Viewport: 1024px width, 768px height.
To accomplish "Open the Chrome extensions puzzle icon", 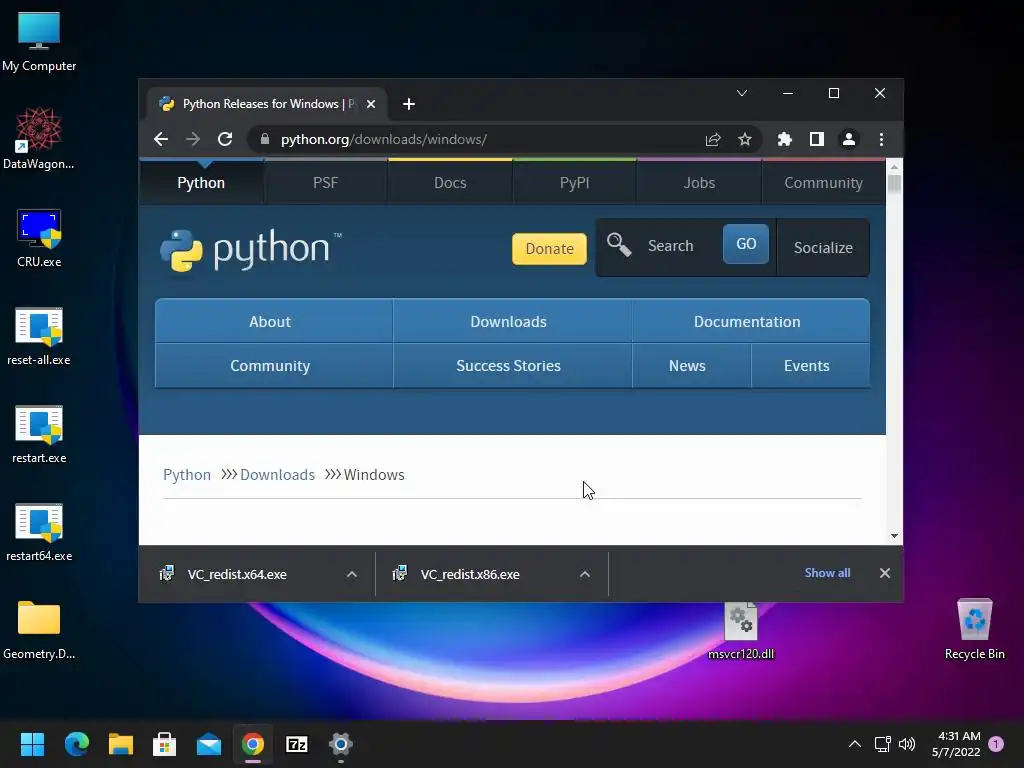I will point(784,139).
